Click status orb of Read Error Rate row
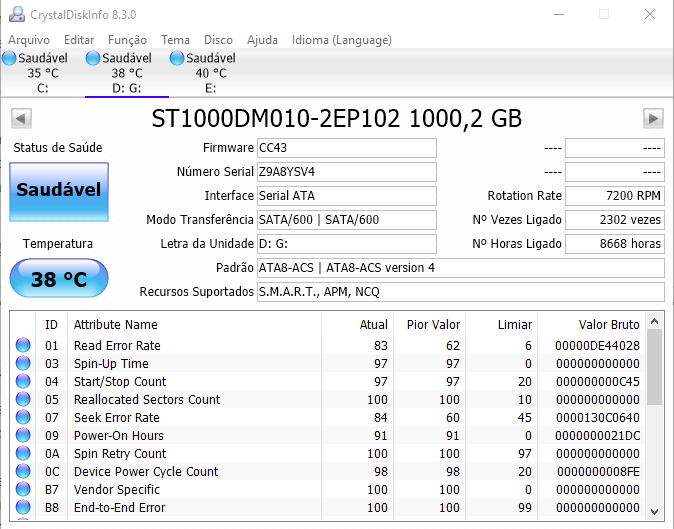The image size is (674, 529). point(23,345)
